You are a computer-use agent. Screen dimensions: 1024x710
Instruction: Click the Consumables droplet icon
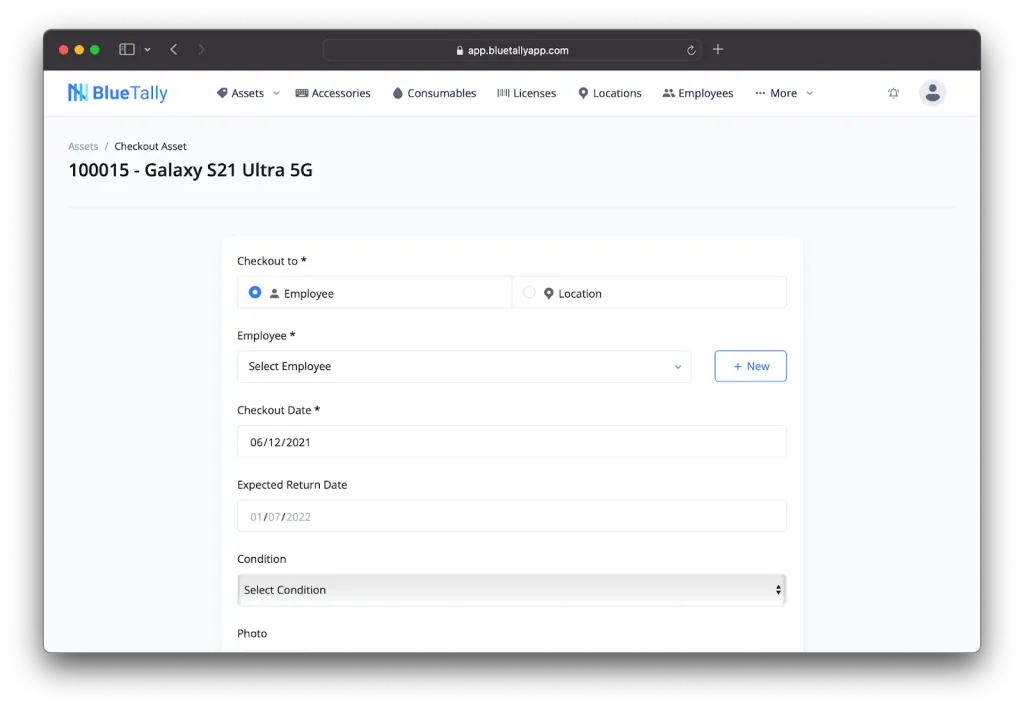(398, 93)
